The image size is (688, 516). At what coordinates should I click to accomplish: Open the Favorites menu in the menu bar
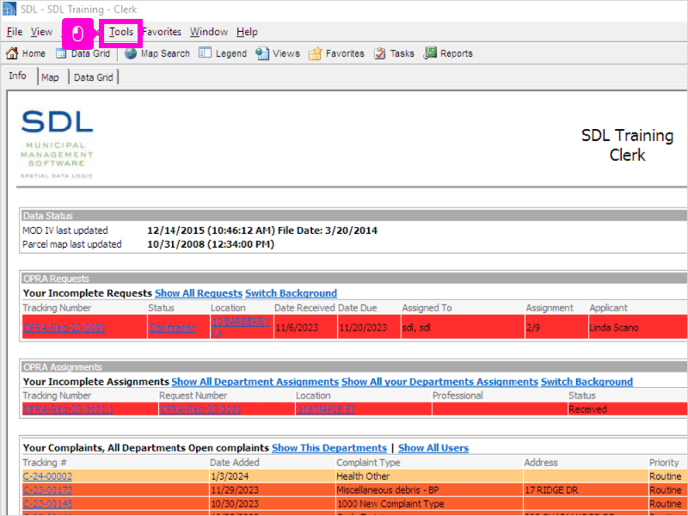point(161,32)
